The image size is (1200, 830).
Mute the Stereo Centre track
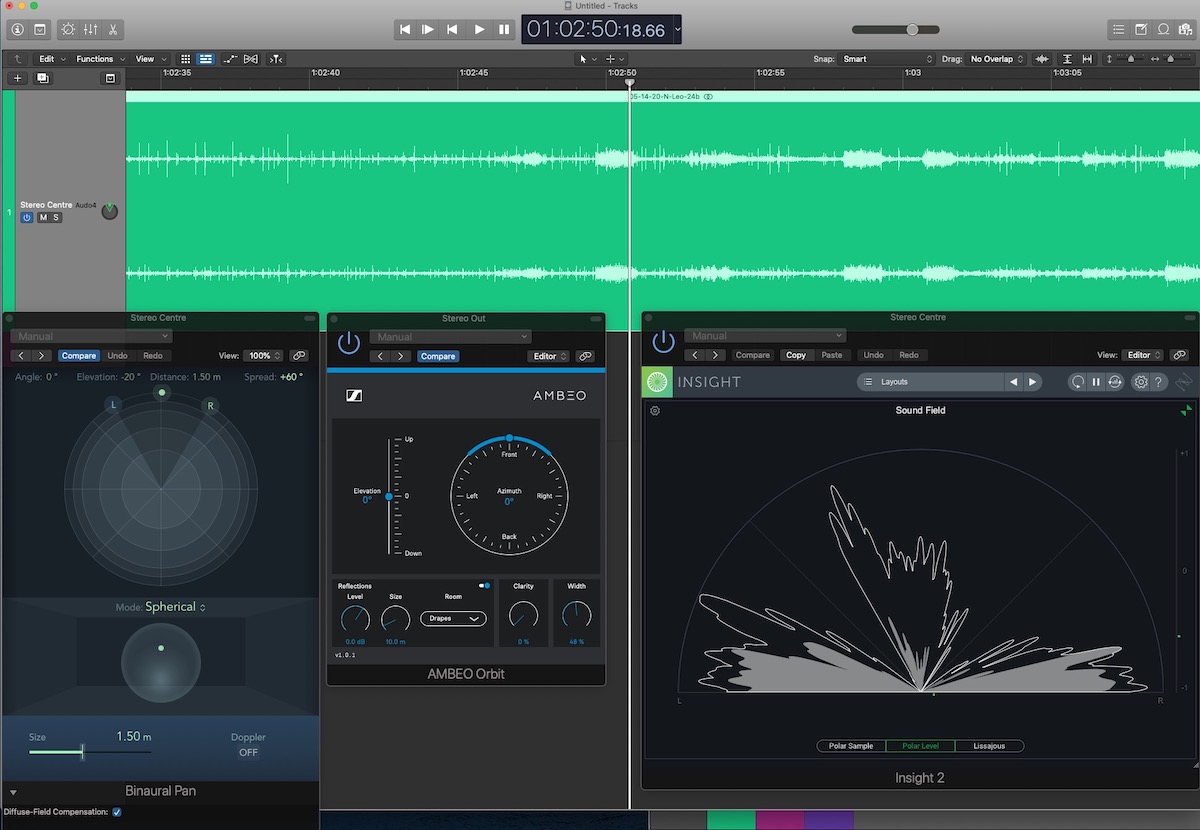(43, 217)
